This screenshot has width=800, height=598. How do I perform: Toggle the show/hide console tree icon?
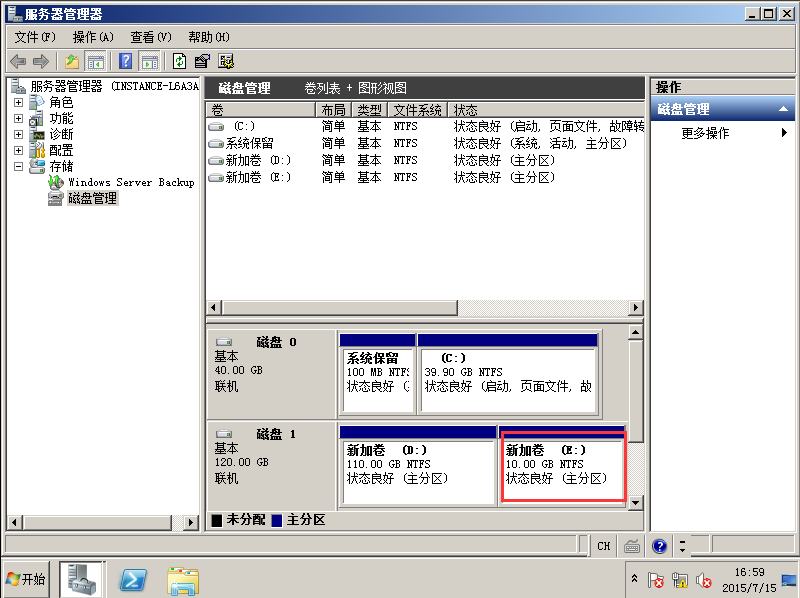pos(95,62)
